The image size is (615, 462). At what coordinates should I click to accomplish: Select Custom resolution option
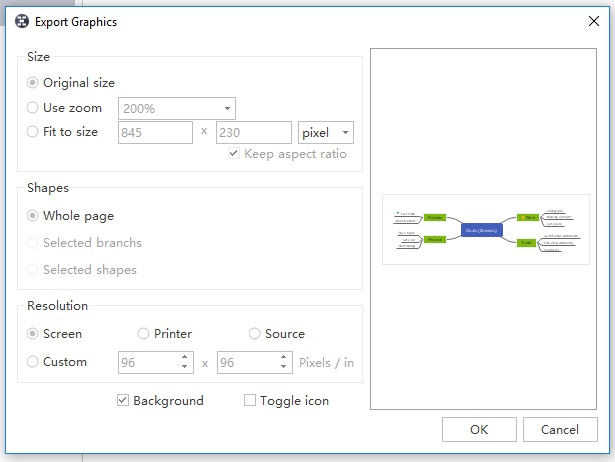(34, 362)
